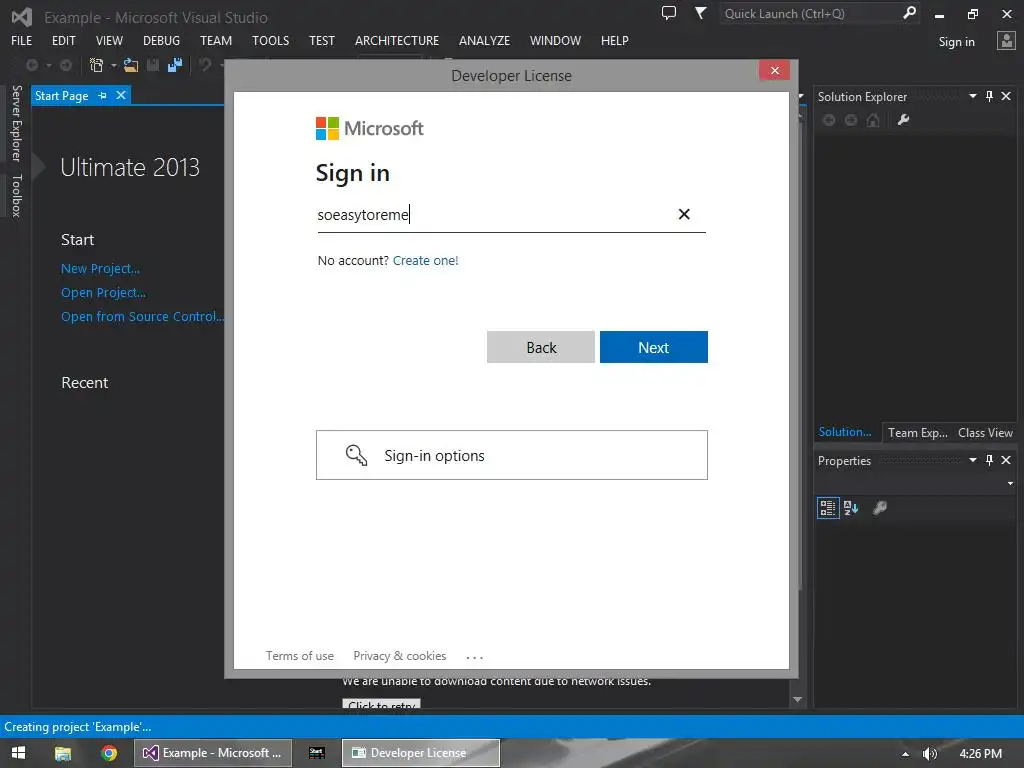Click the Solution Explorer Forward icon

click(851, 120)
